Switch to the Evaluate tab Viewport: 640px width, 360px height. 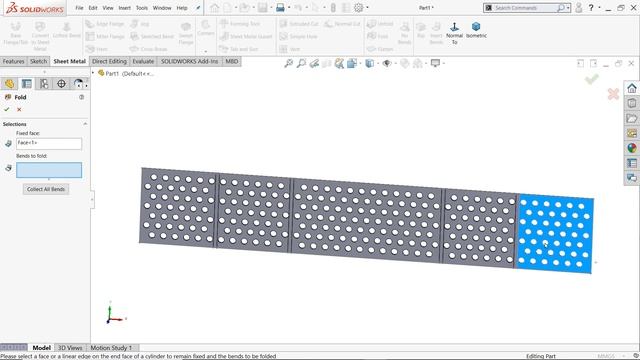coord(143,61)
